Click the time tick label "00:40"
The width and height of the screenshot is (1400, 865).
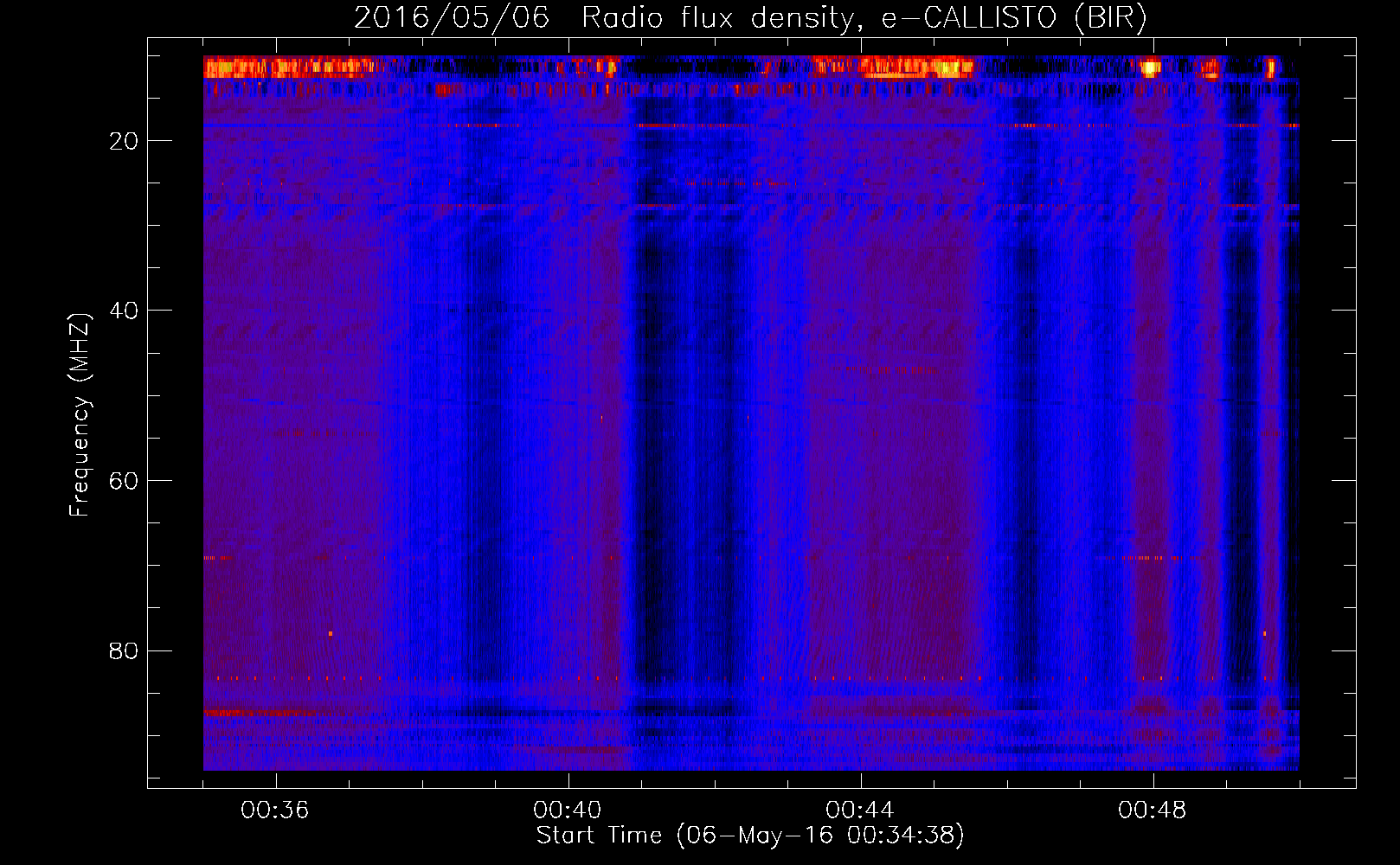568,811
